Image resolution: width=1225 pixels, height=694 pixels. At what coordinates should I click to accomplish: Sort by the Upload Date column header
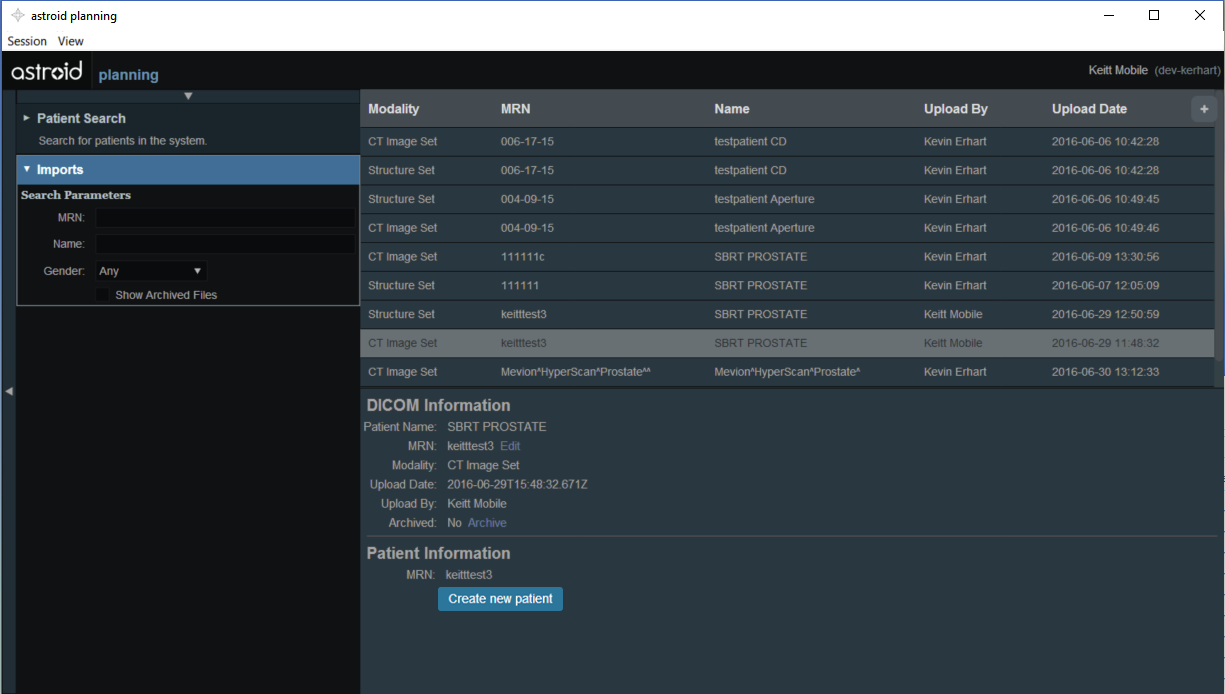click(1088, 109)
